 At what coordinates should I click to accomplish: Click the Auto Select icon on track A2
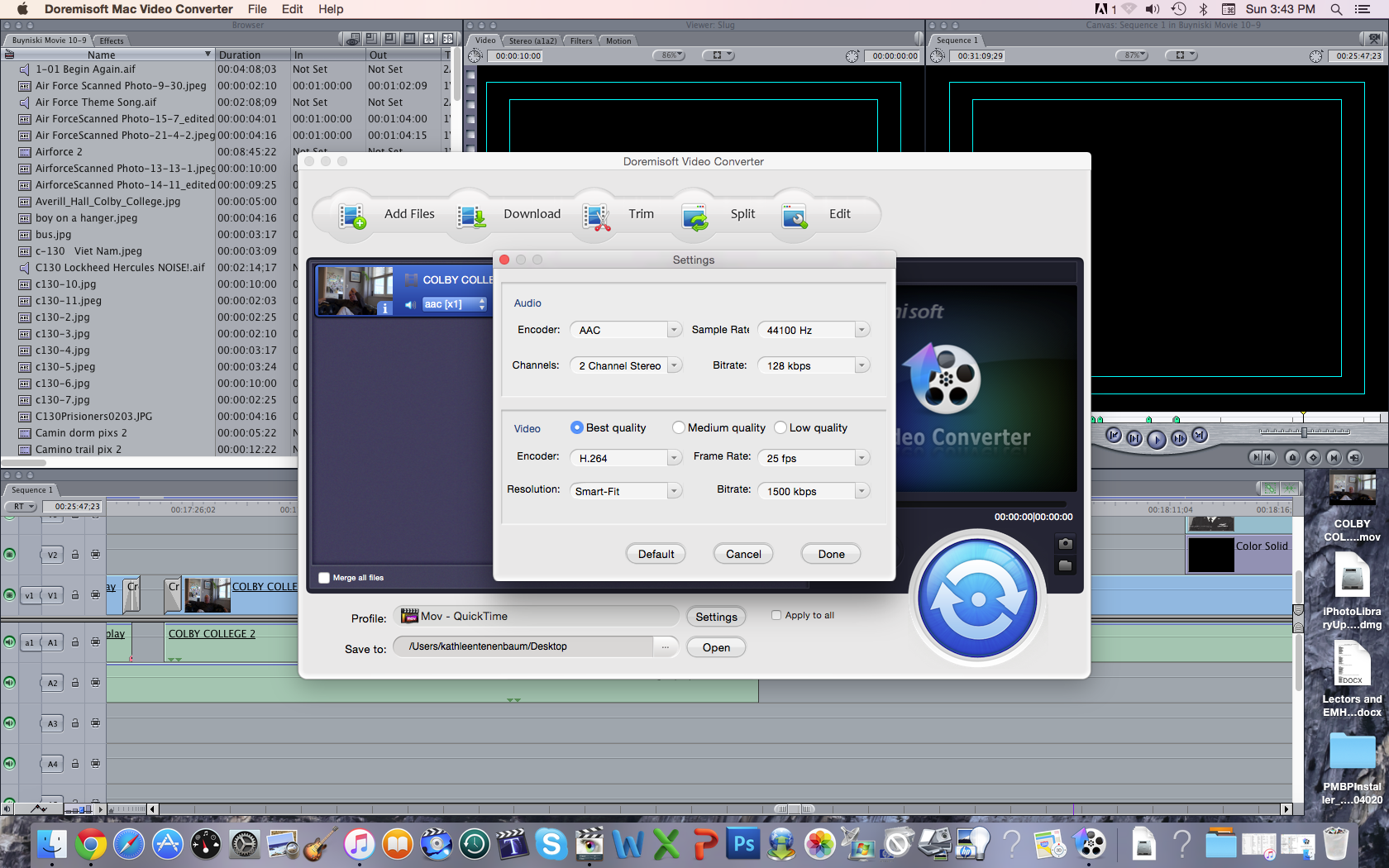pyautogui.click(x=96, y=683)
